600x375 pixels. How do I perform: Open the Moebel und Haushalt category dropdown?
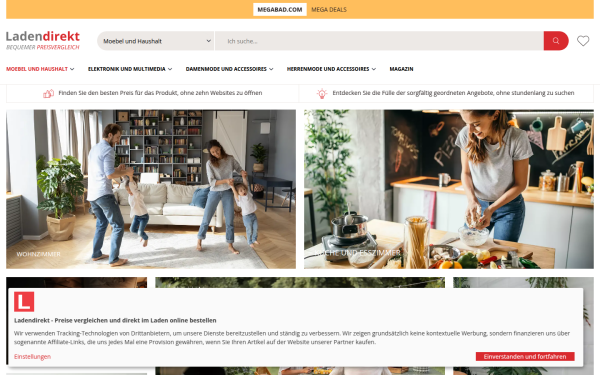pos(155,41)
